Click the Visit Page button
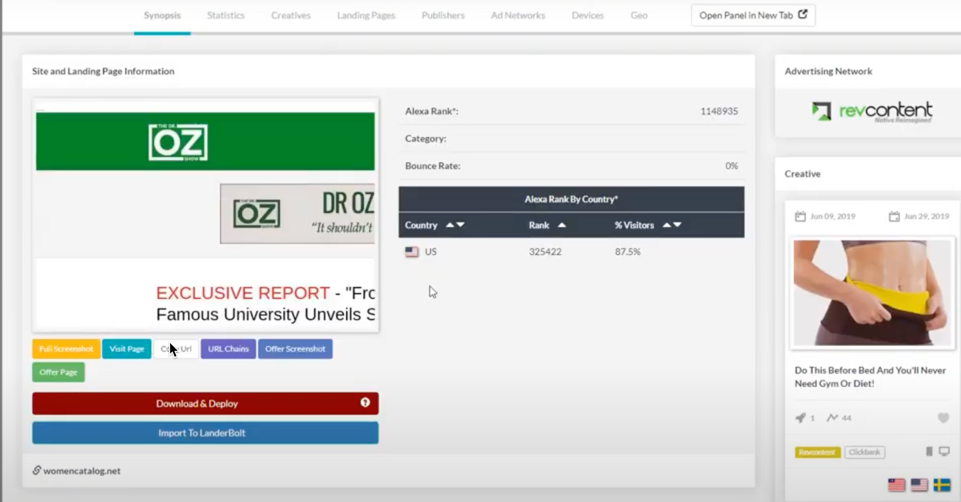This screenshot has width=961, height=502. [126, 349]
